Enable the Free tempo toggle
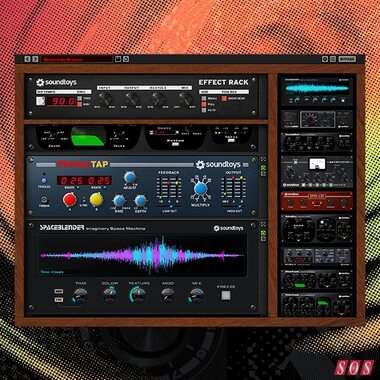 (x=80, y=98)
